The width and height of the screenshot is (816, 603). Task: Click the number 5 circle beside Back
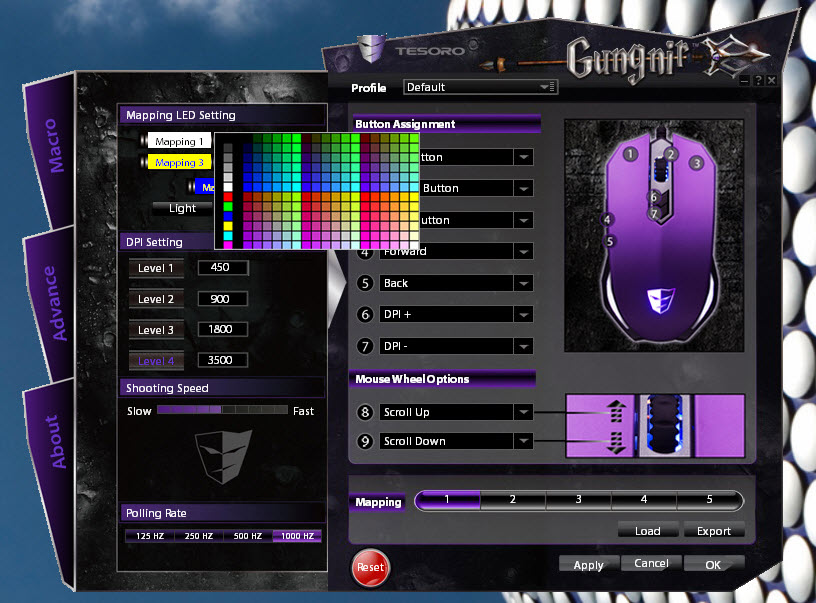(x=365, y=283)
